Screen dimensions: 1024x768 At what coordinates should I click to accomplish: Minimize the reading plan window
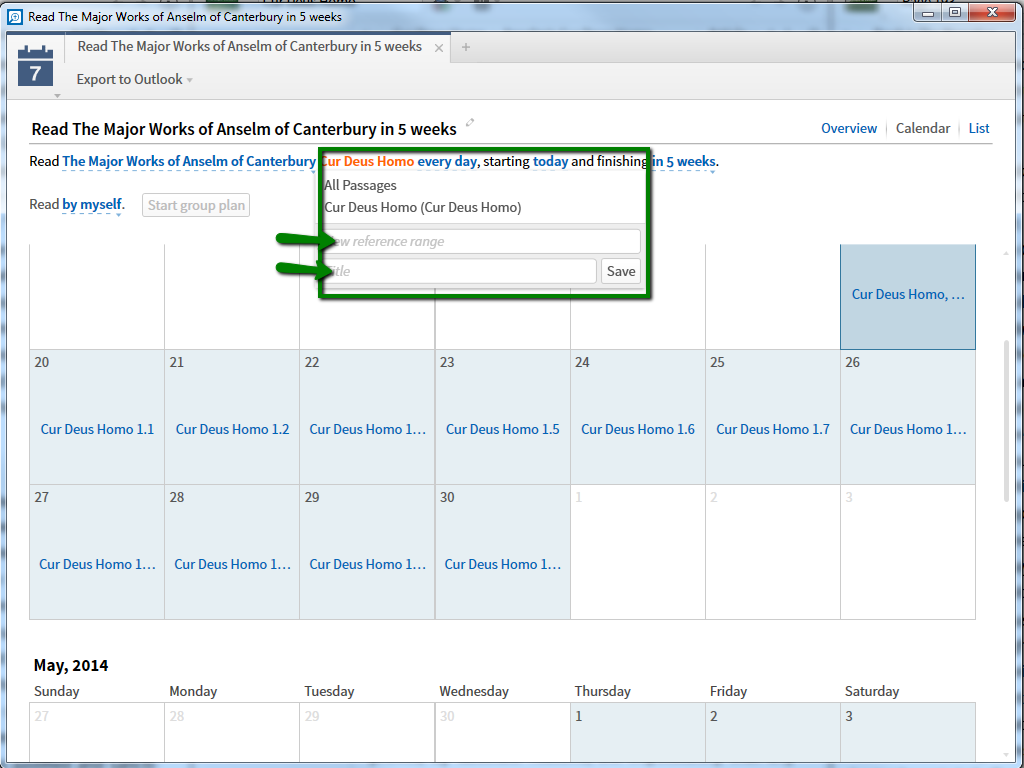pyautogui.click(x=929, y=12)
